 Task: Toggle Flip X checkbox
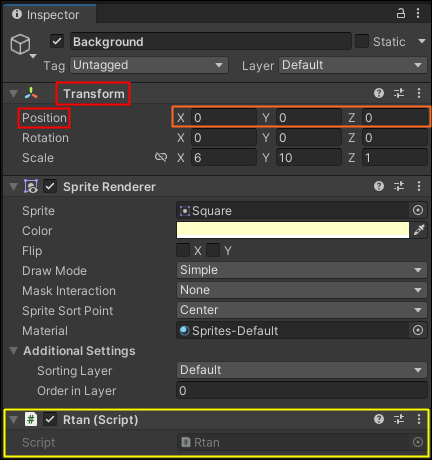click(183, 250)
